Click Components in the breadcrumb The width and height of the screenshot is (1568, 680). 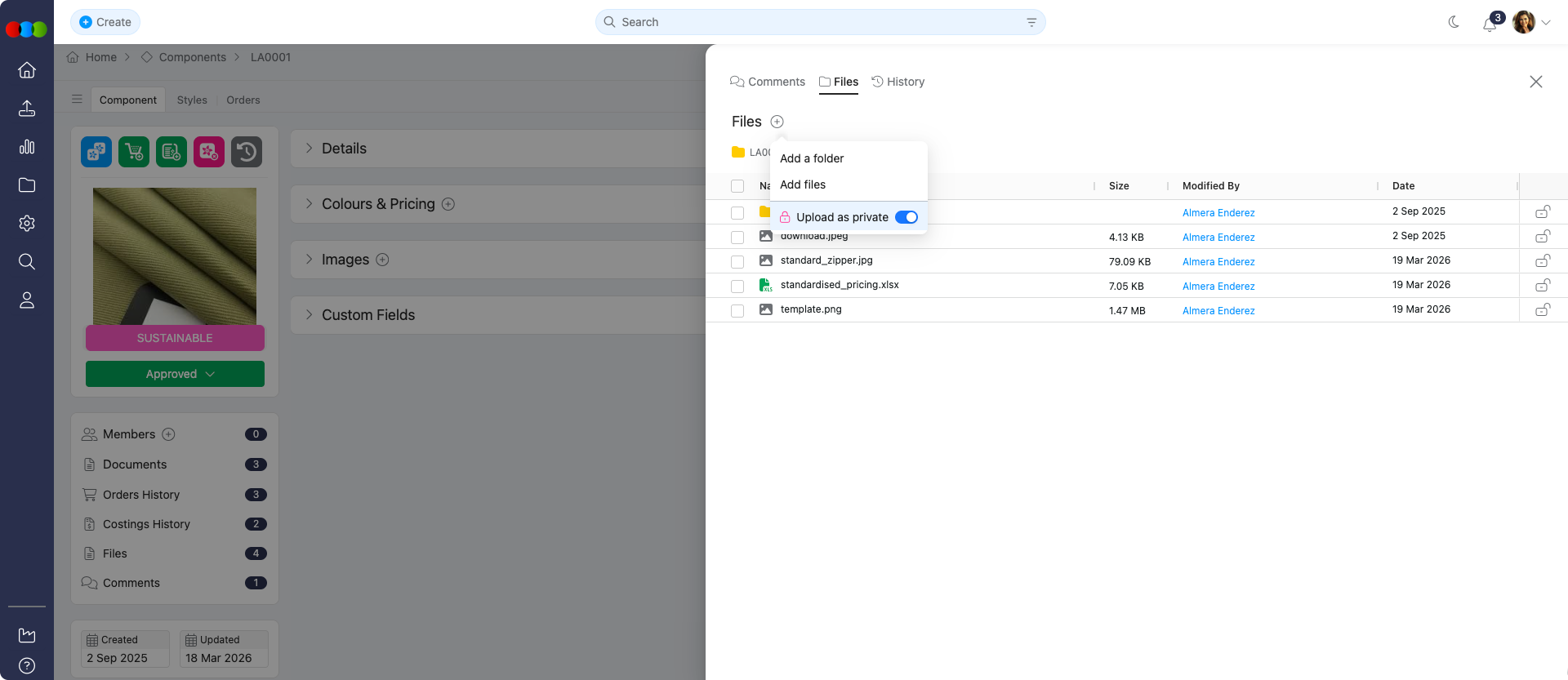click(x=192, y=57)
